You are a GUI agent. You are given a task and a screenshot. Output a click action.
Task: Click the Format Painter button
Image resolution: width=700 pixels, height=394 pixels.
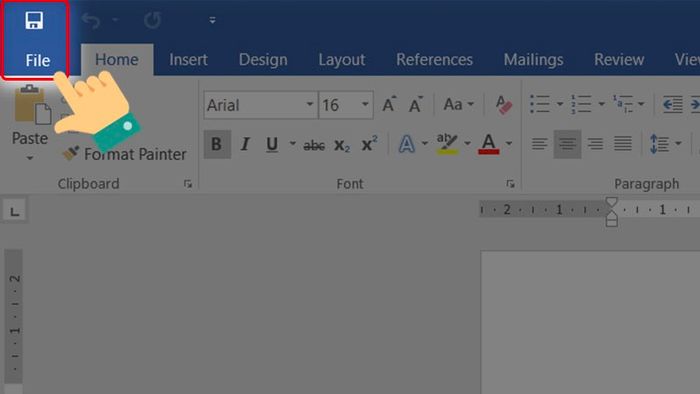click(125, 154)
